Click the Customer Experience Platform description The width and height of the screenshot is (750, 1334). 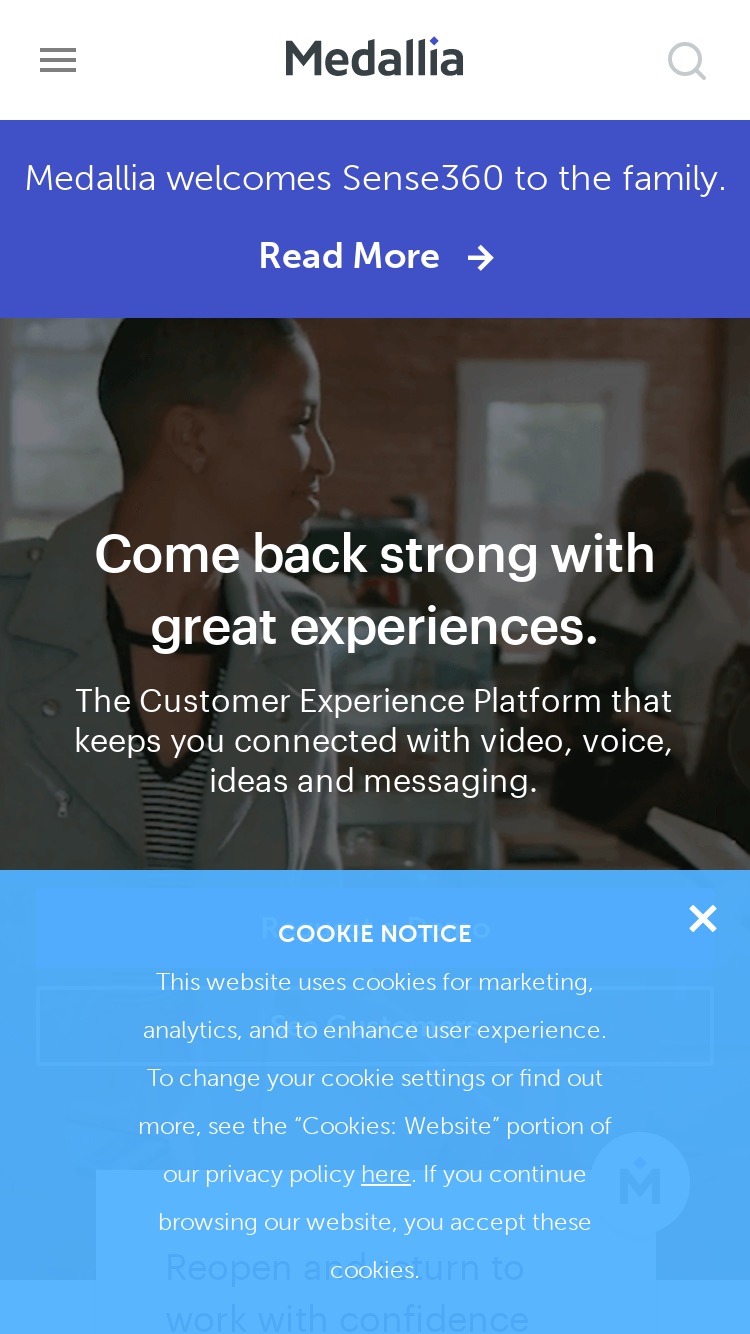(x=374, y=740)
